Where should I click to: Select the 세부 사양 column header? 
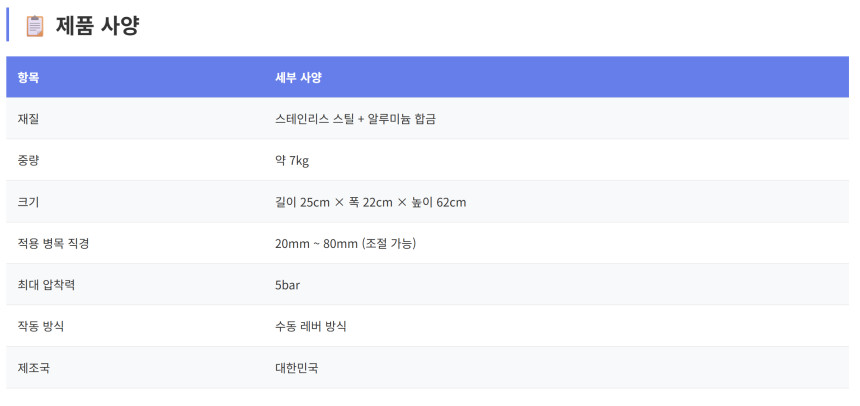(298, 77)
